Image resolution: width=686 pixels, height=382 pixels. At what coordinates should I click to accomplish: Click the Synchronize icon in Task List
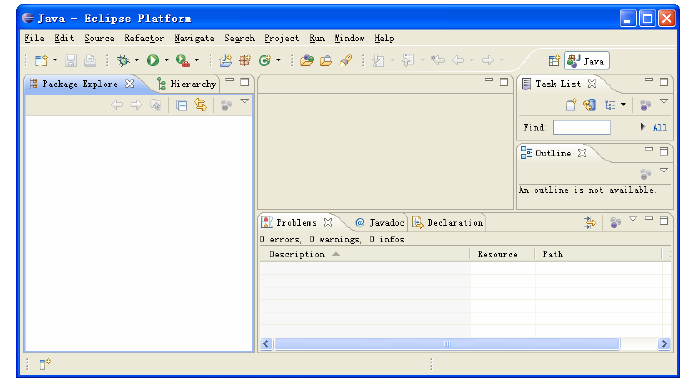click(x=589, y=105)
